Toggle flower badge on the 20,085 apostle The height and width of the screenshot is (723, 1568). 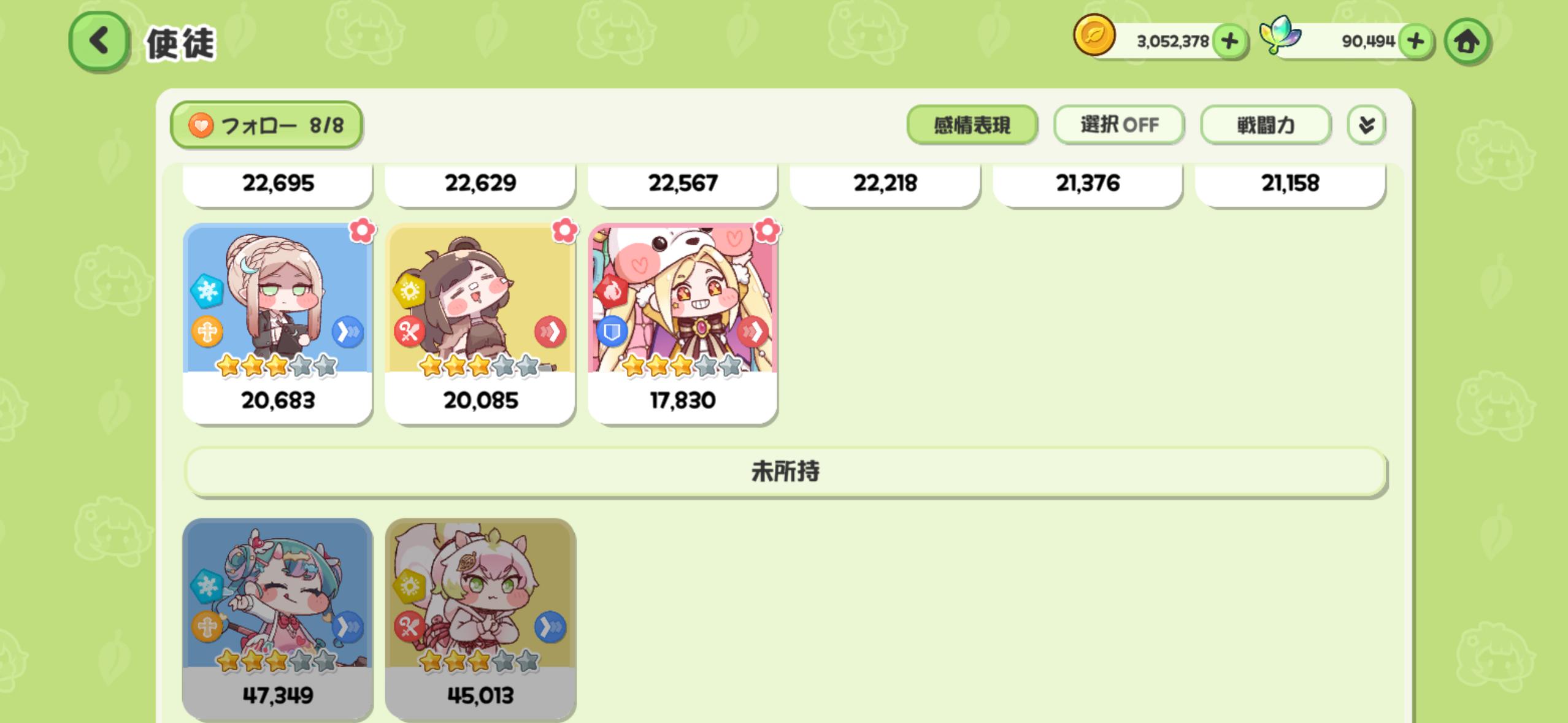[x=564, y=231]
